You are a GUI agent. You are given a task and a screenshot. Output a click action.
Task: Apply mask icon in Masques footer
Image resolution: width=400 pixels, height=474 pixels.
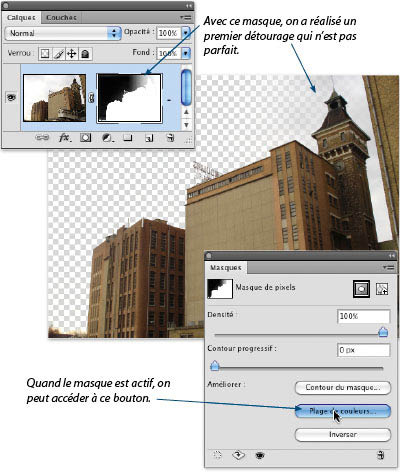coord(238,455)
